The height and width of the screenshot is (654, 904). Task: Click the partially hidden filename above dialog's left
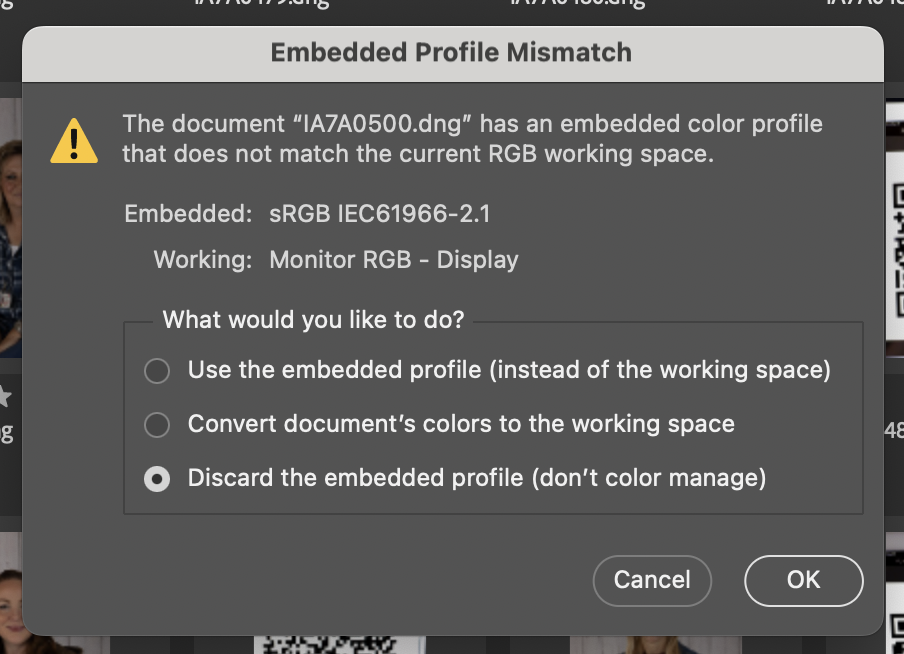[x=262, y=5]
